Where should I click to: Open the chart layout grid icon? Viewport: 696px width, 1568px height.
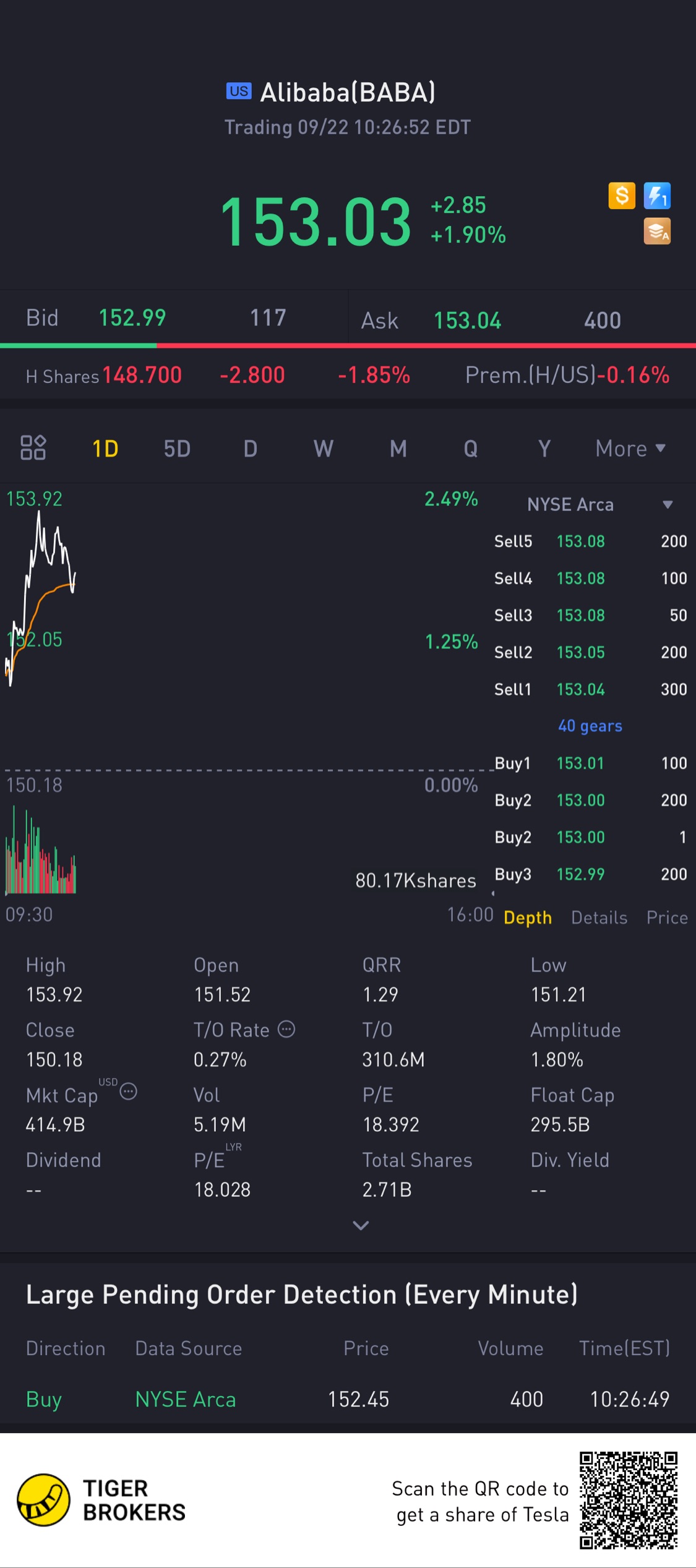[x=33, y=447]
